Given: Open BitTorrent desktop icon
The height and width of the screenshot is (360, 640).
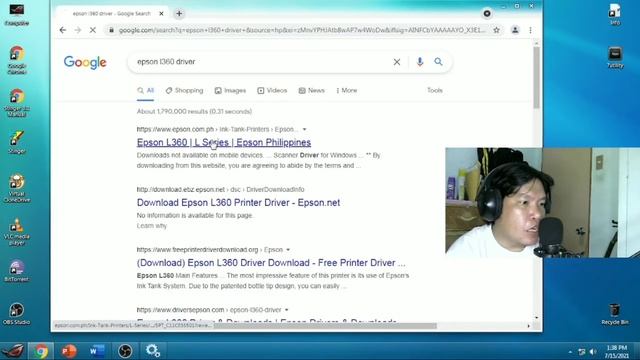Looking at the screenshot, I should click(x=17, y=271).
